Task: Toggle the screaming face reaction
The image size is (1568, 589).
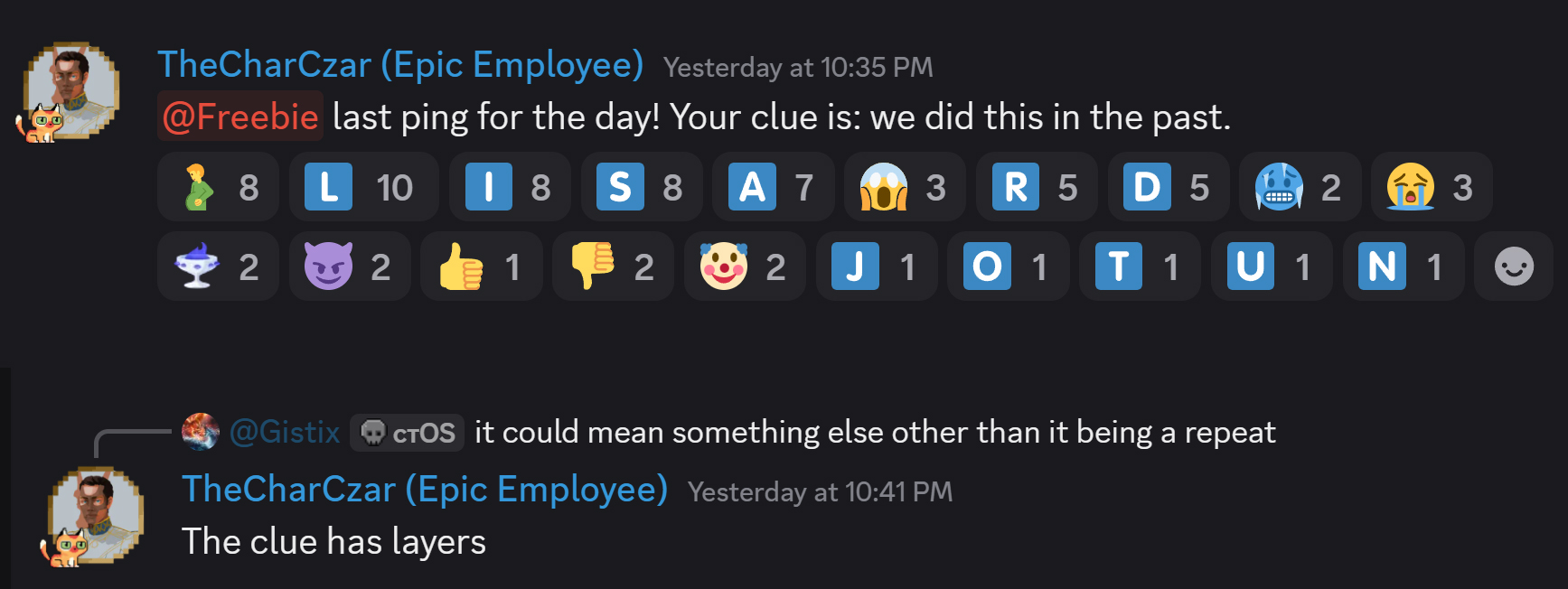Action: pyautogui.click(x=905, y=187)
